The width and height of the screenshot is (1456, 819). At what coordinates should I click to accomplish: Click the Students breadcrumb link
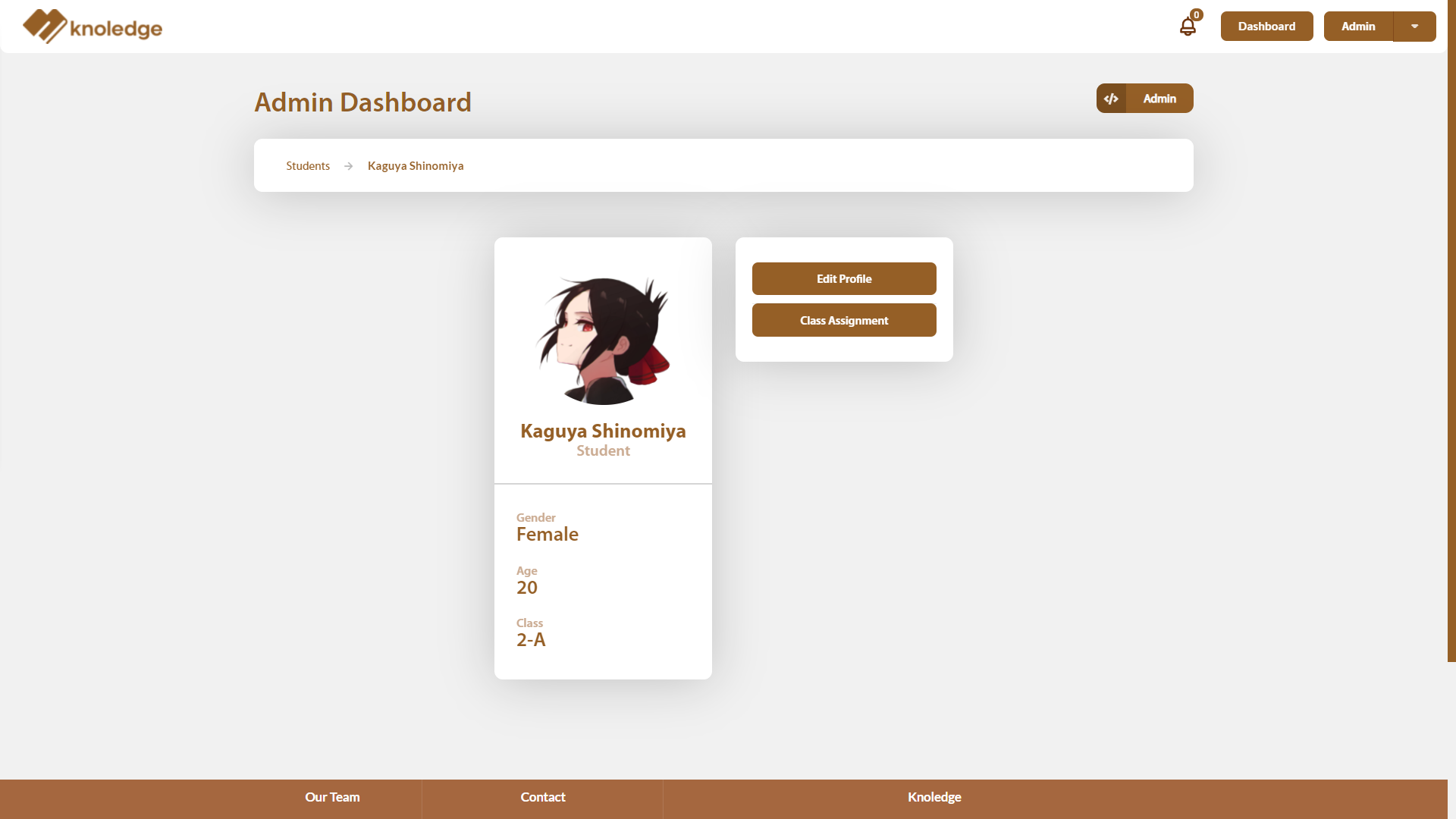(x=307, y=165)
